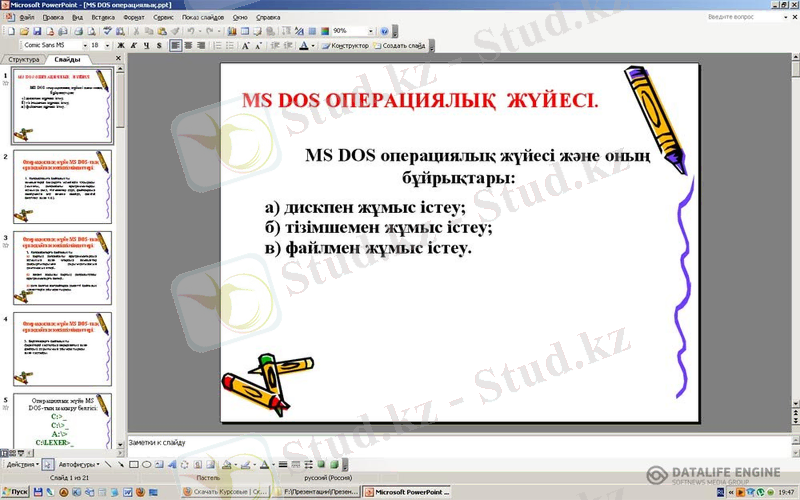Switch to F:\Презентации taskbar folder window

pos(316,492)
